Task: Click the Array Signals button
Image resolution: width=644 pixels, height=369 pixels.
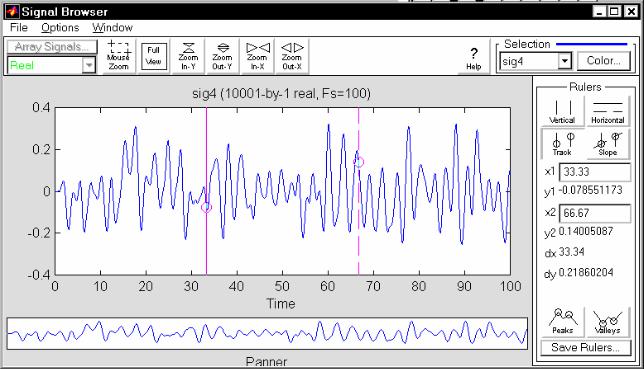Action: [x=52, y=47]
